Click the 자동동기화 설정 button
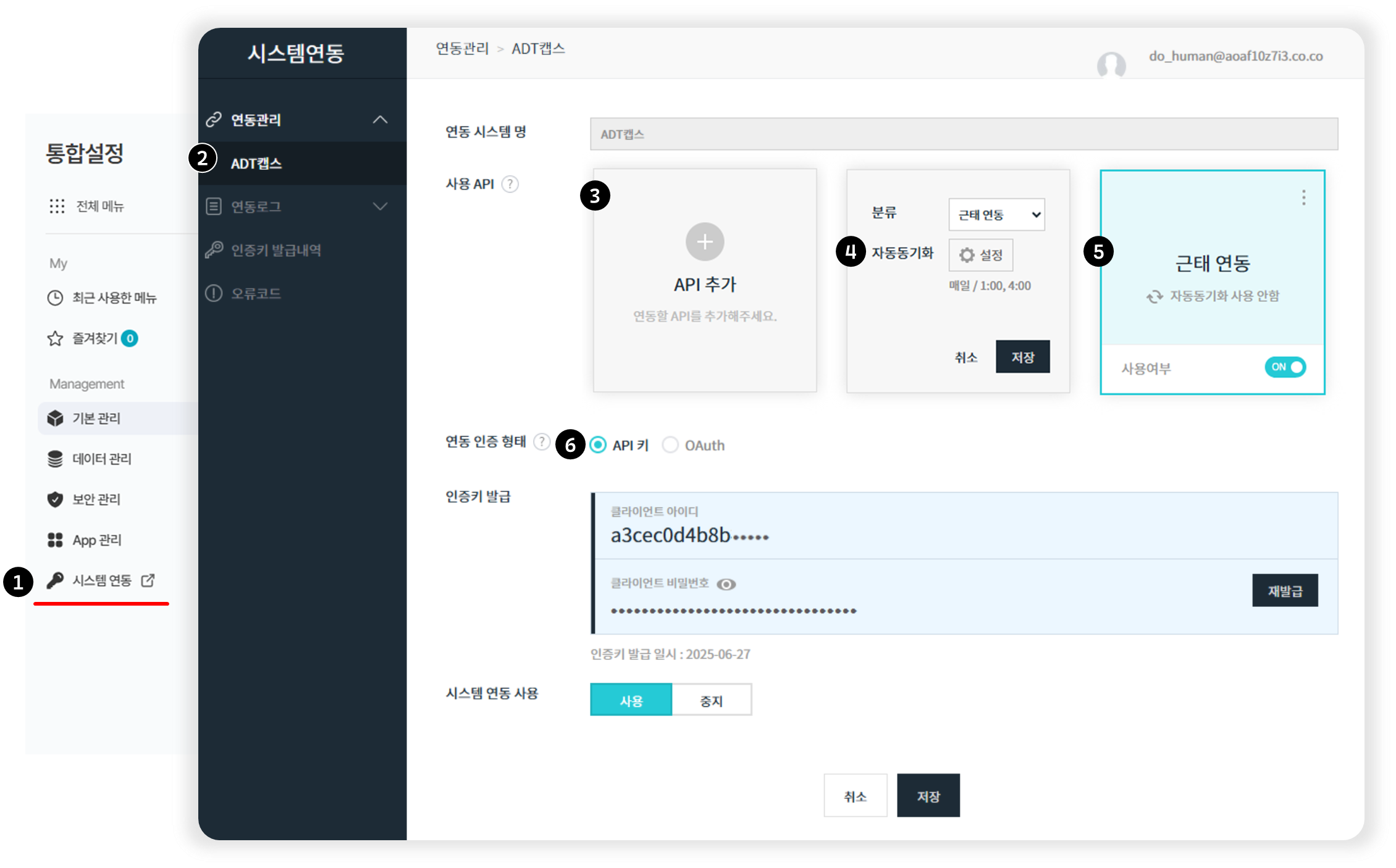This screenshot has height=868, width=1396. [x=980, y=255]
